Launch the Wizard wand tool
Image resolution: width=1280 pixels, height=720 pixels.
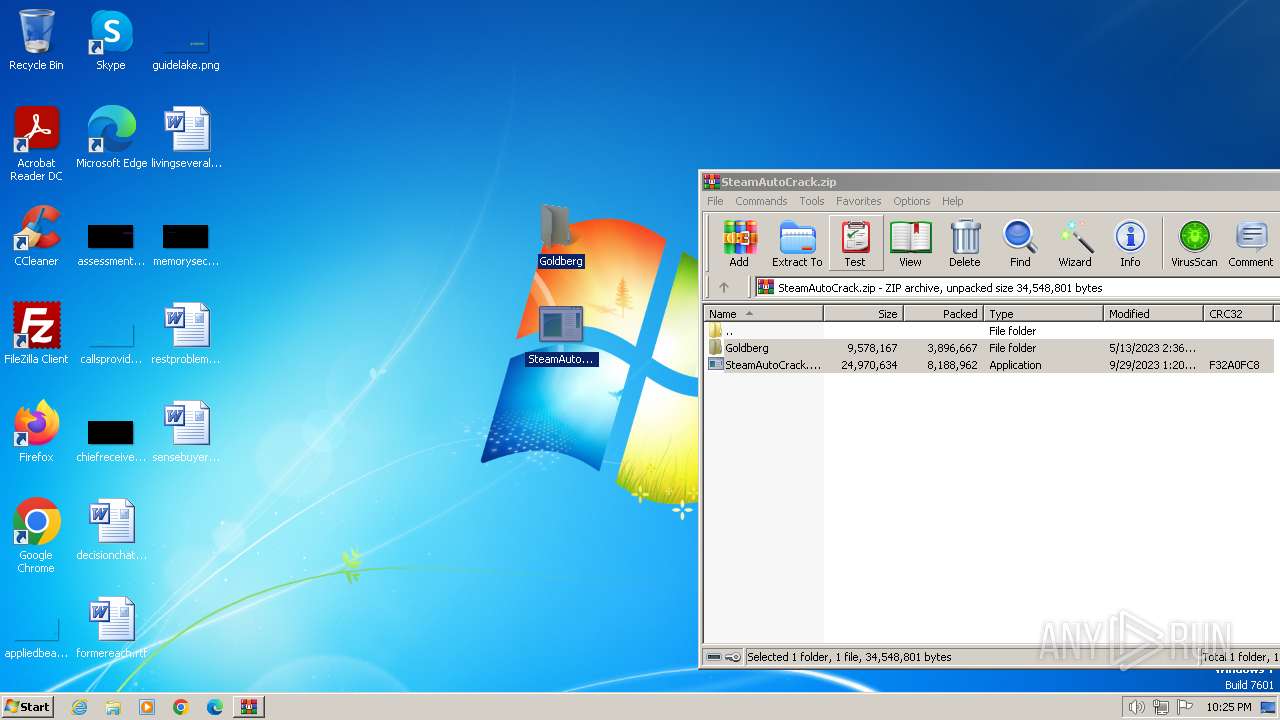point(1075,243)
